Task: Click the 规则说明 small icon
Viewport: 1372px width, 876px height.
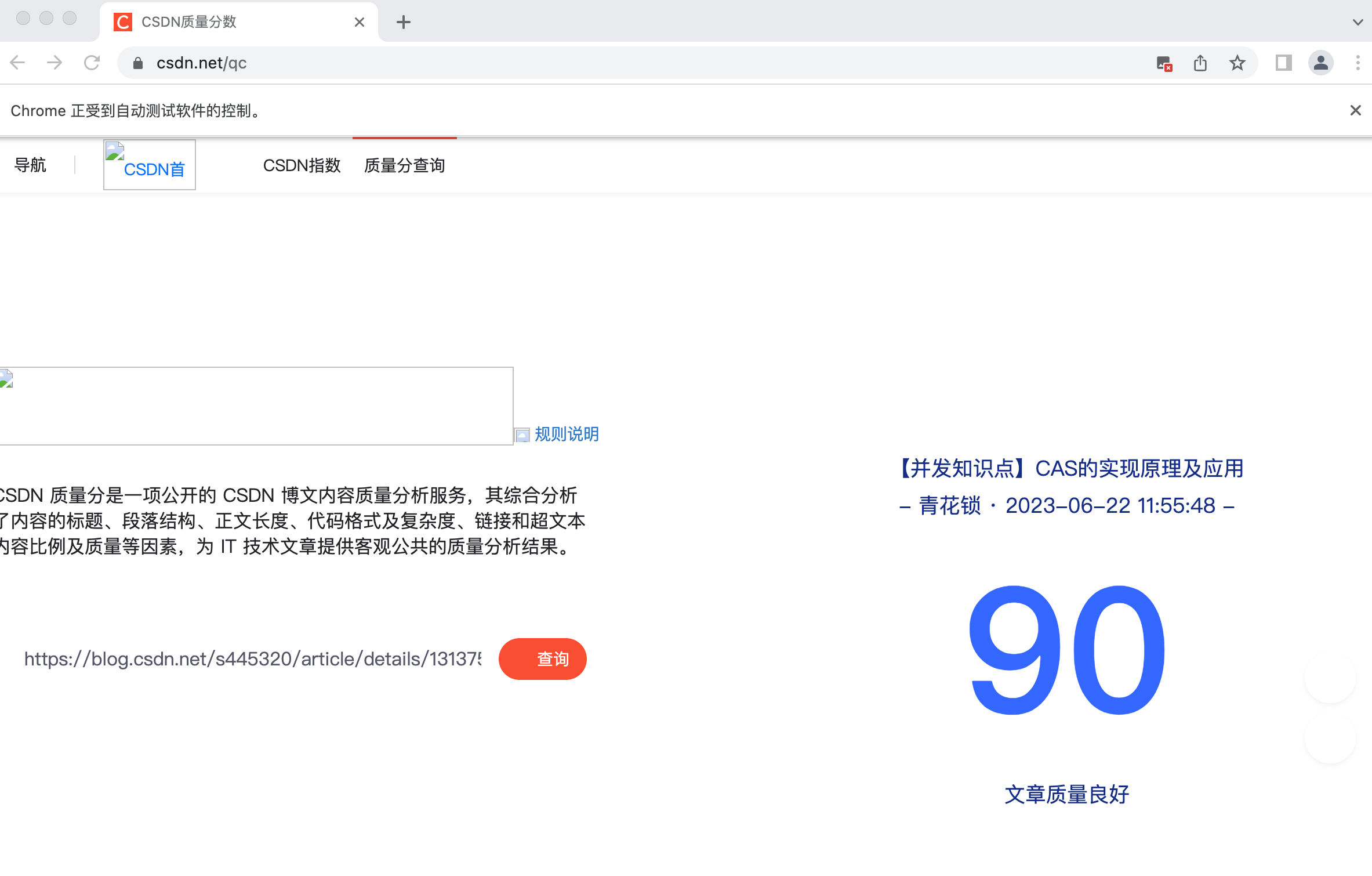Action: tap(522, 435)
